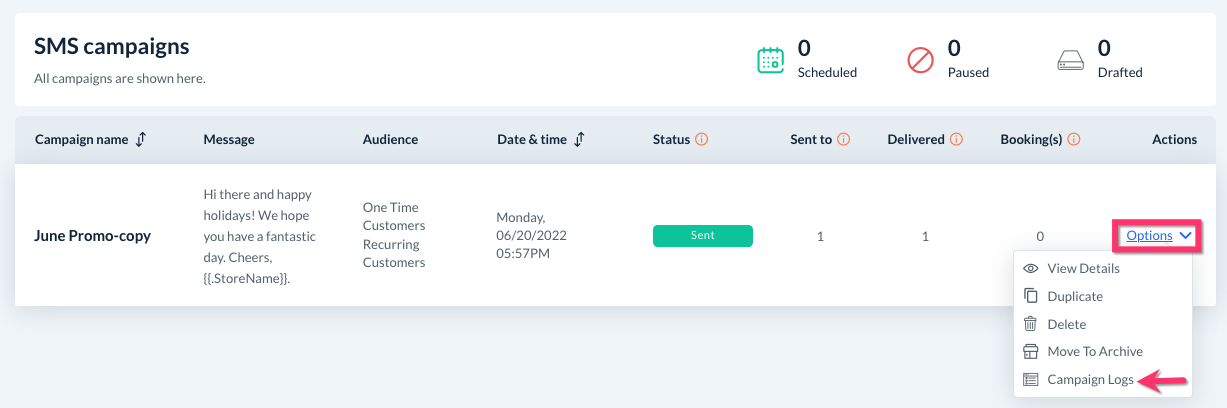Show info tooltip for Delivered column
This screenshot has height=408, width=1227.
click(956, 140)
